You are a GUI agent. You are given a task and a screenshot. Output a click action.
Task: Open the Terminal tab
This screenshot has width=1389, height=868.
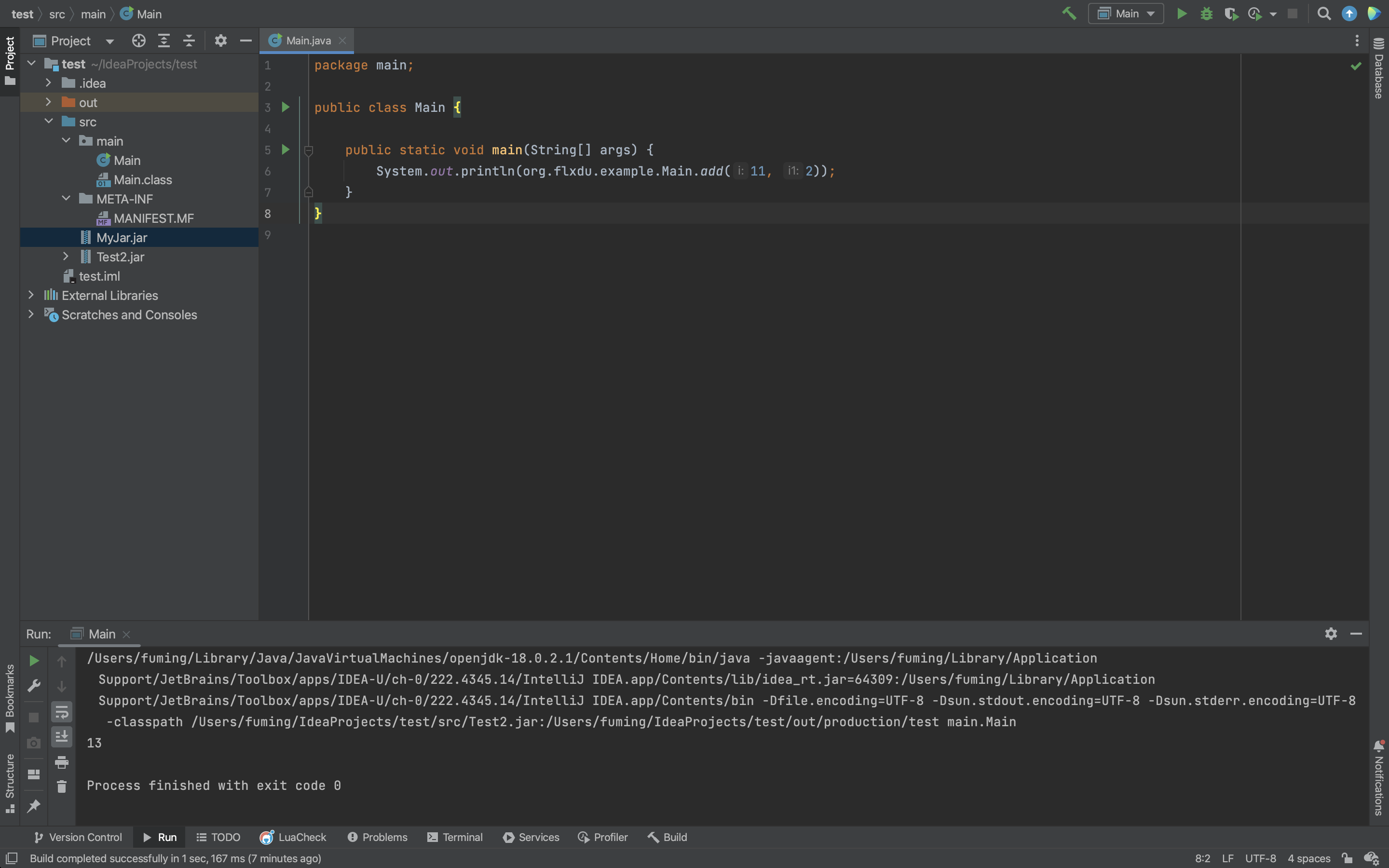(x=455, y=837)
